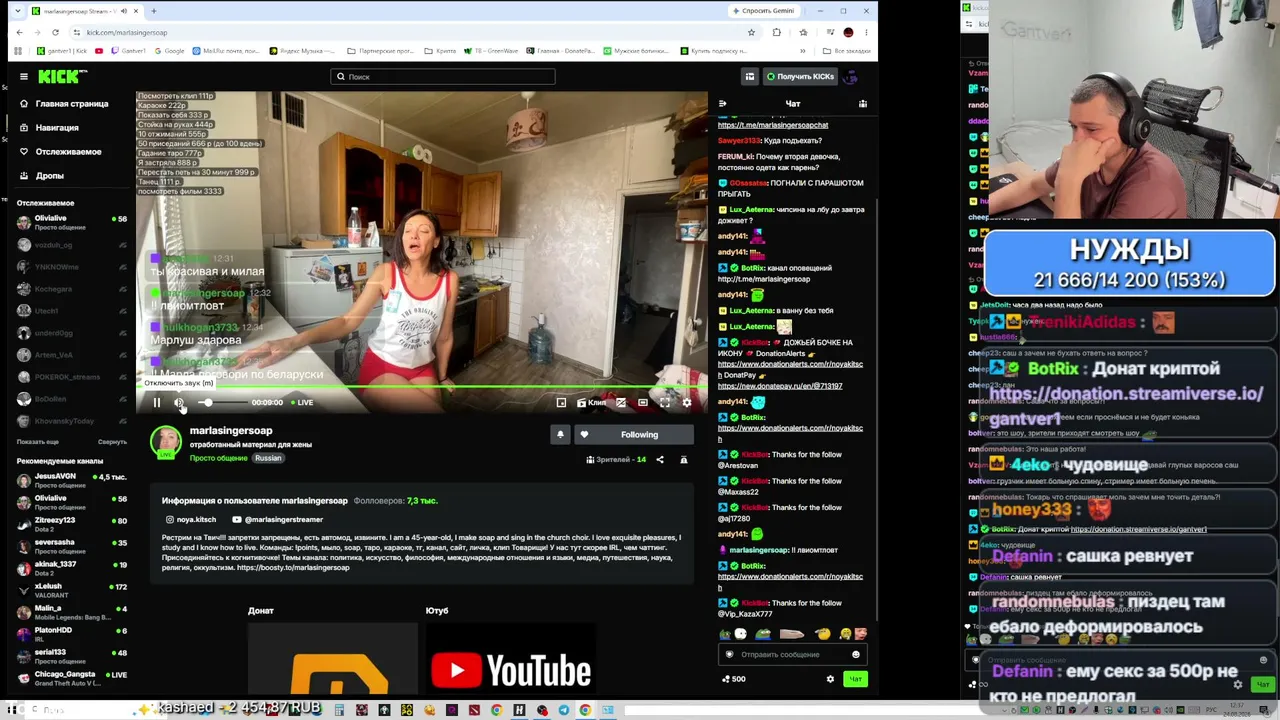Open noya.kitsch Instagram link

[x=190, y=520]
